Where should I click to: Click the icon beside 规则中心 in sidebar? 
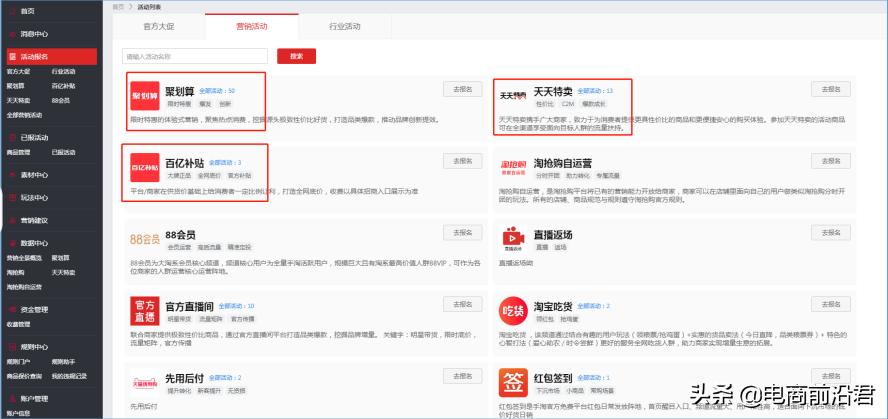click(12, 347)
